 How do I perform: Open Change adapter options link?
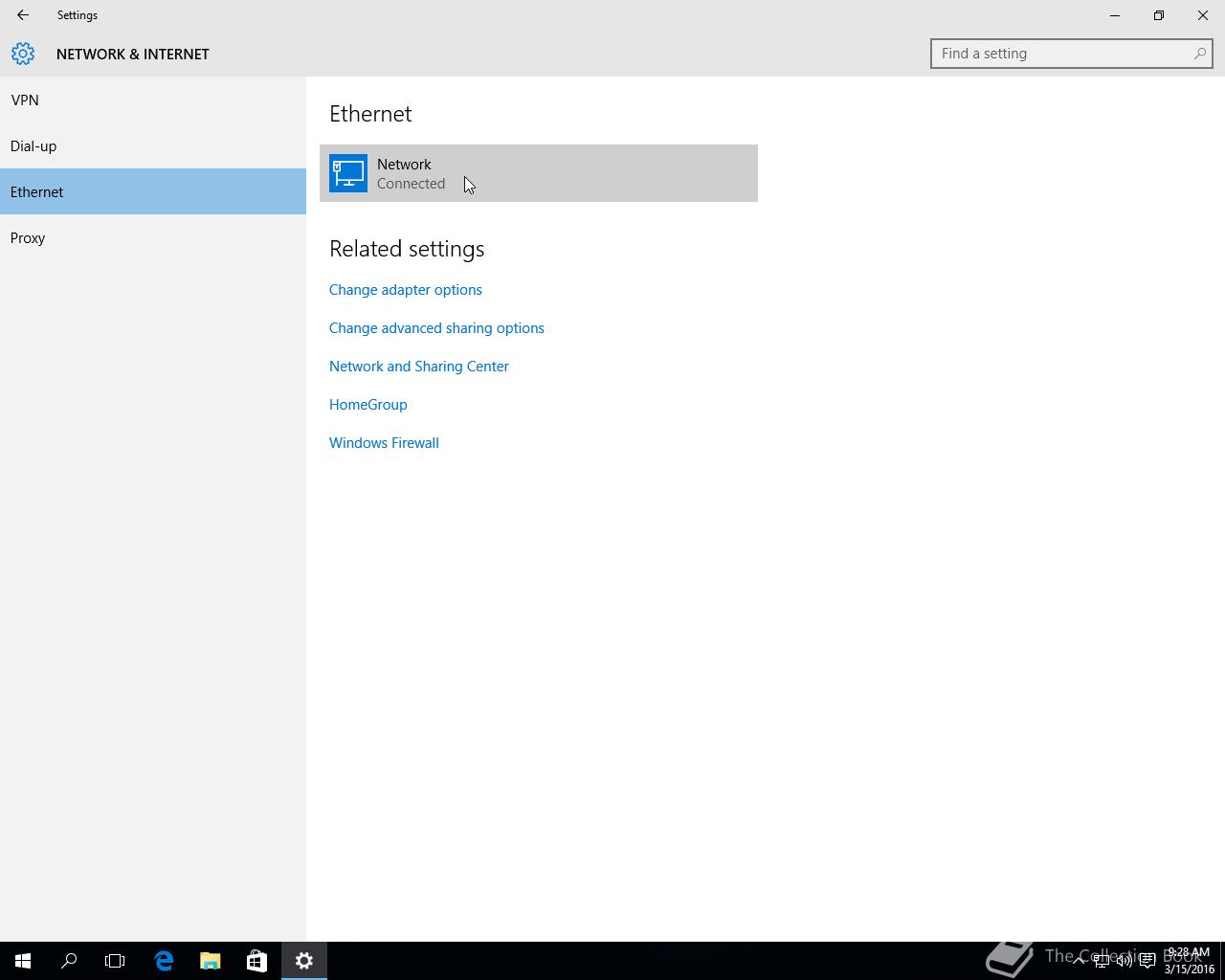click(x=406, y=290)
